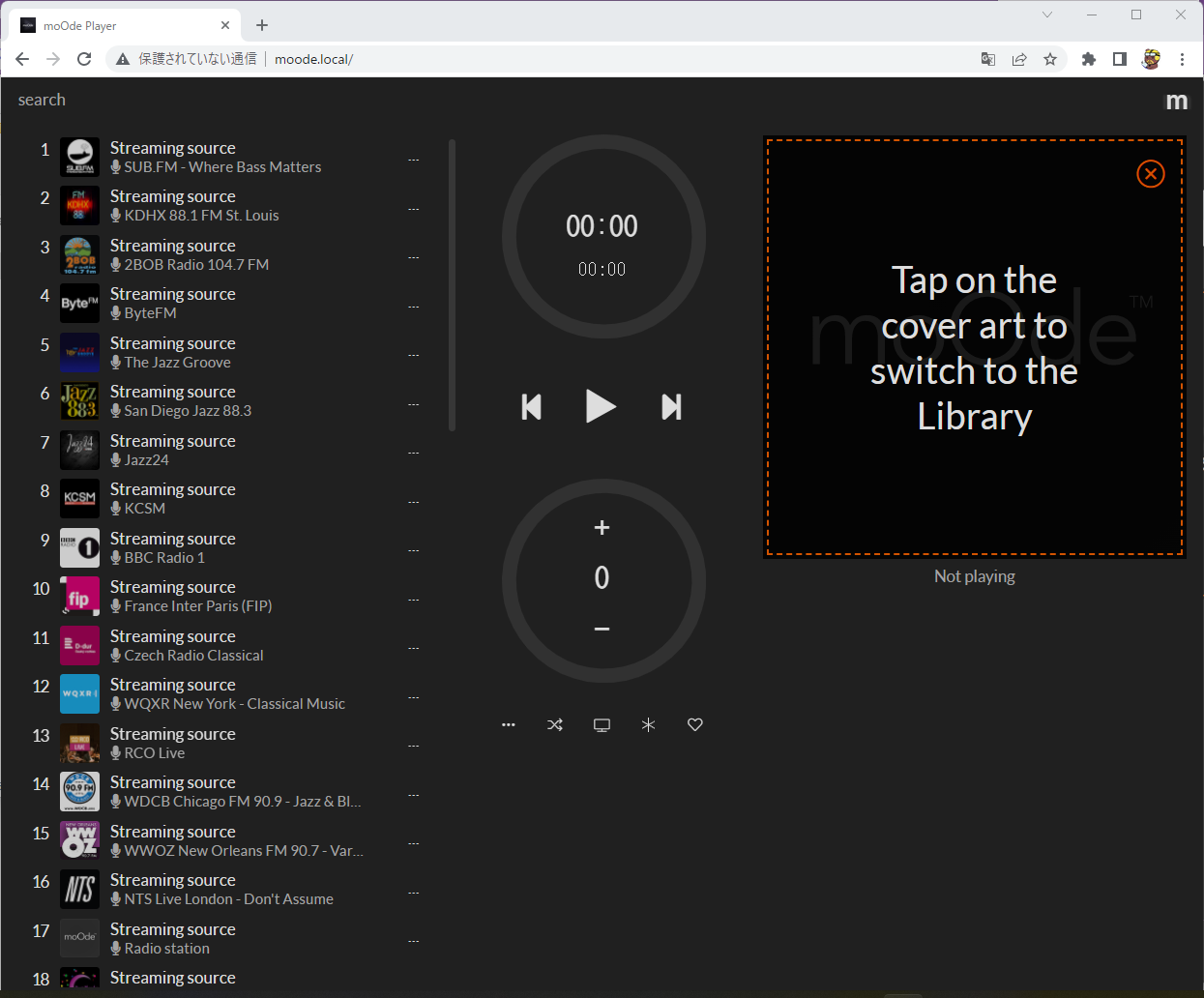
Task: Pick the "RCO Live" queue entry
Action: click(x=155, y=753)
